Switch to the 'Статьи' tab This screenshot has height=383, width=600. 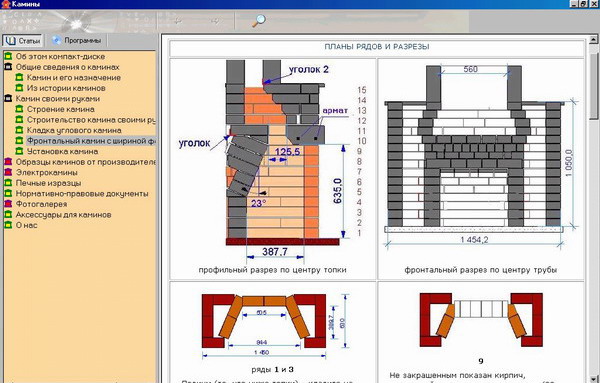pyautogui.click(x=23, y=40)
